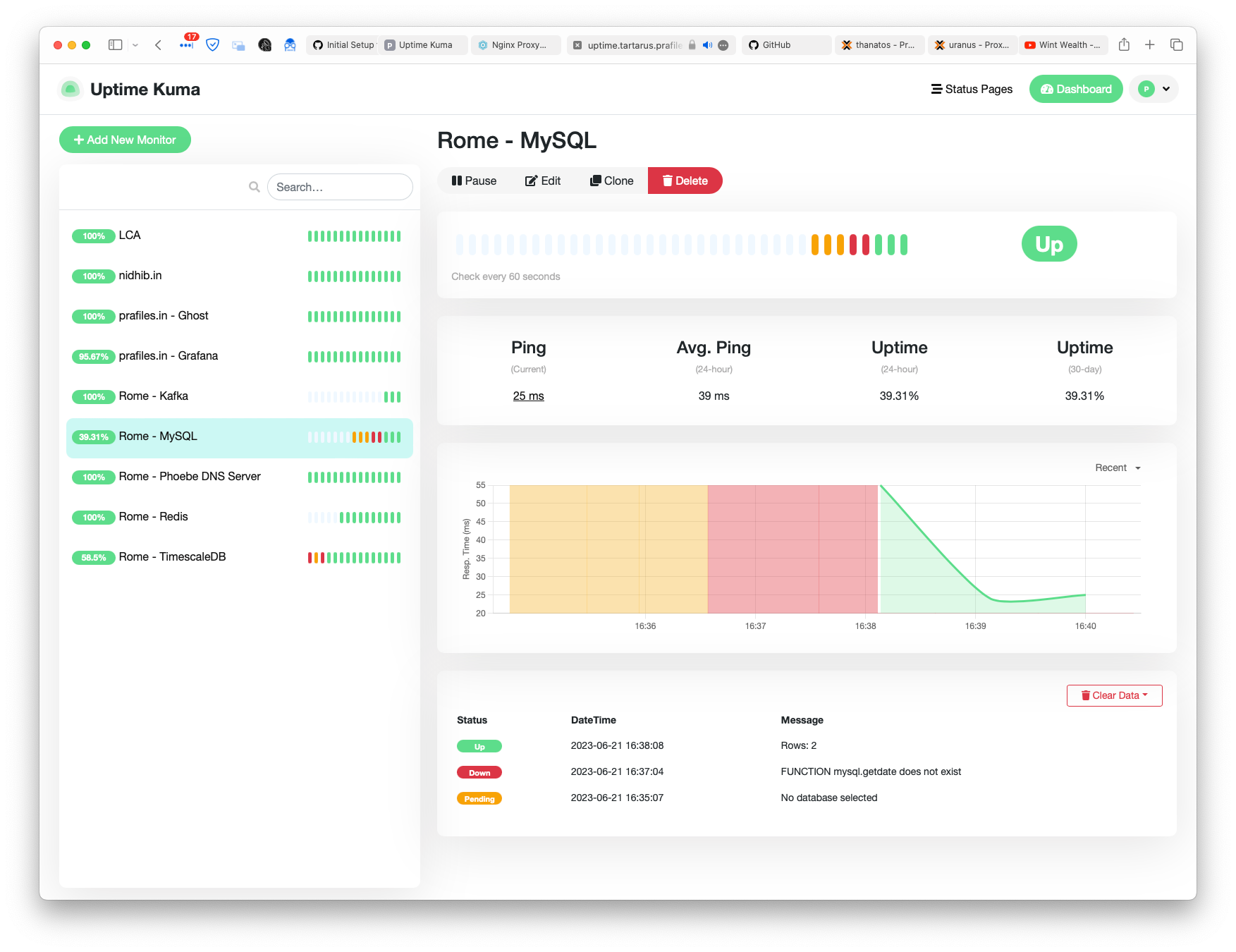Click the 2023-06-21 16:37:04 timestamp

coord(617,771)
